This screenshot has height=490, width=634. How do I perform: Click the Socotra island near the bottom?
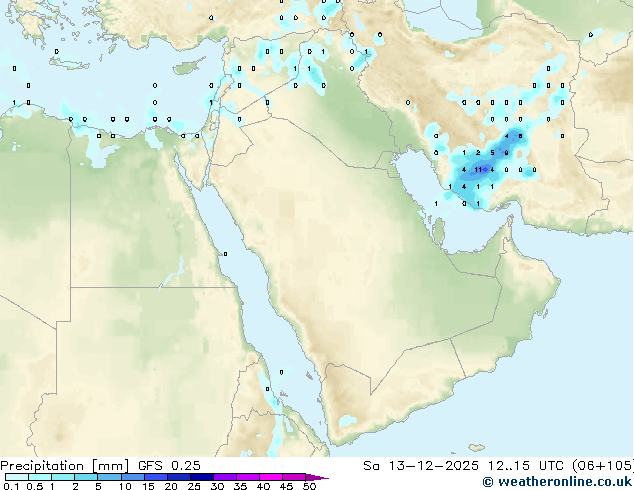[x=477, y=448]
